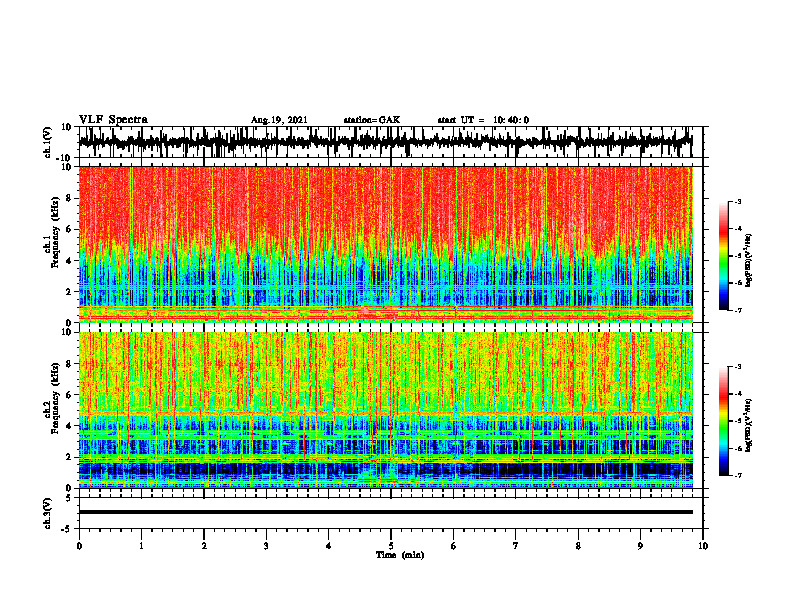Image resolution: width=792 pixels, height=612 pixels.
Task: Click the "8" kHz tick on ch.2 spectrogram axis
Action: click(69, 364)
